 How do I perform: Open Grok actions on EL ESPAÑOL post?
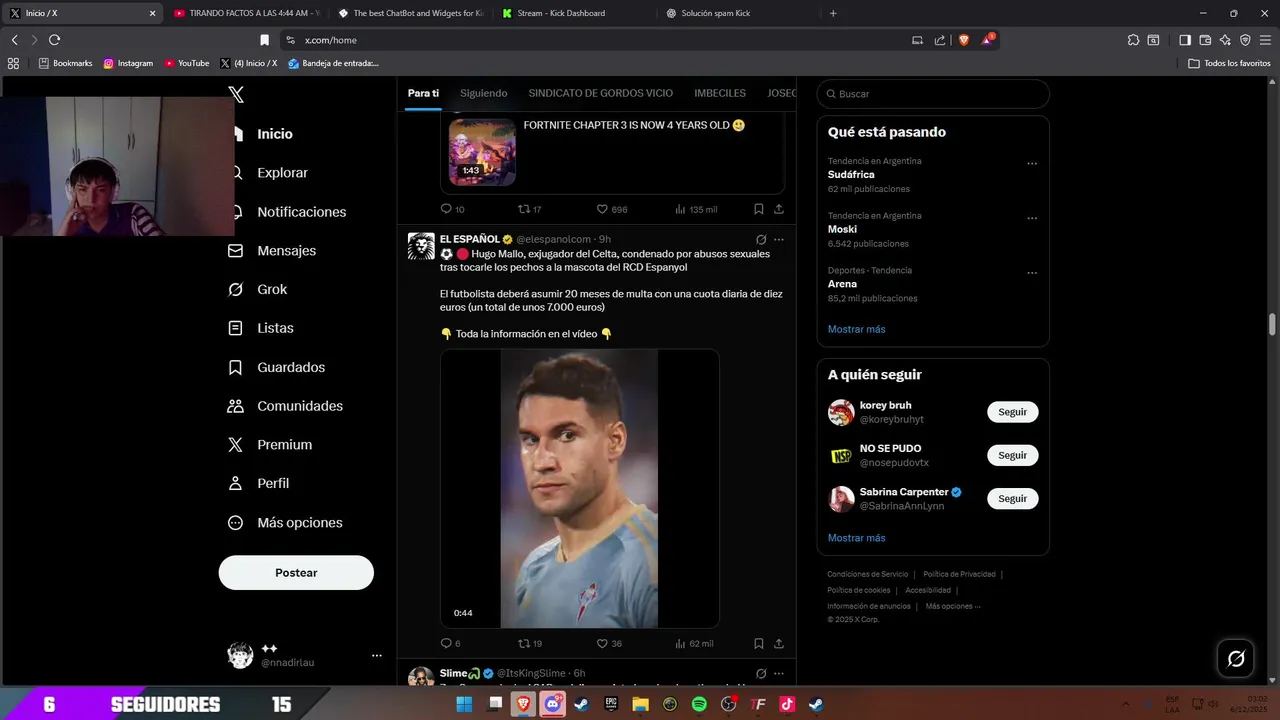[761, 240]
